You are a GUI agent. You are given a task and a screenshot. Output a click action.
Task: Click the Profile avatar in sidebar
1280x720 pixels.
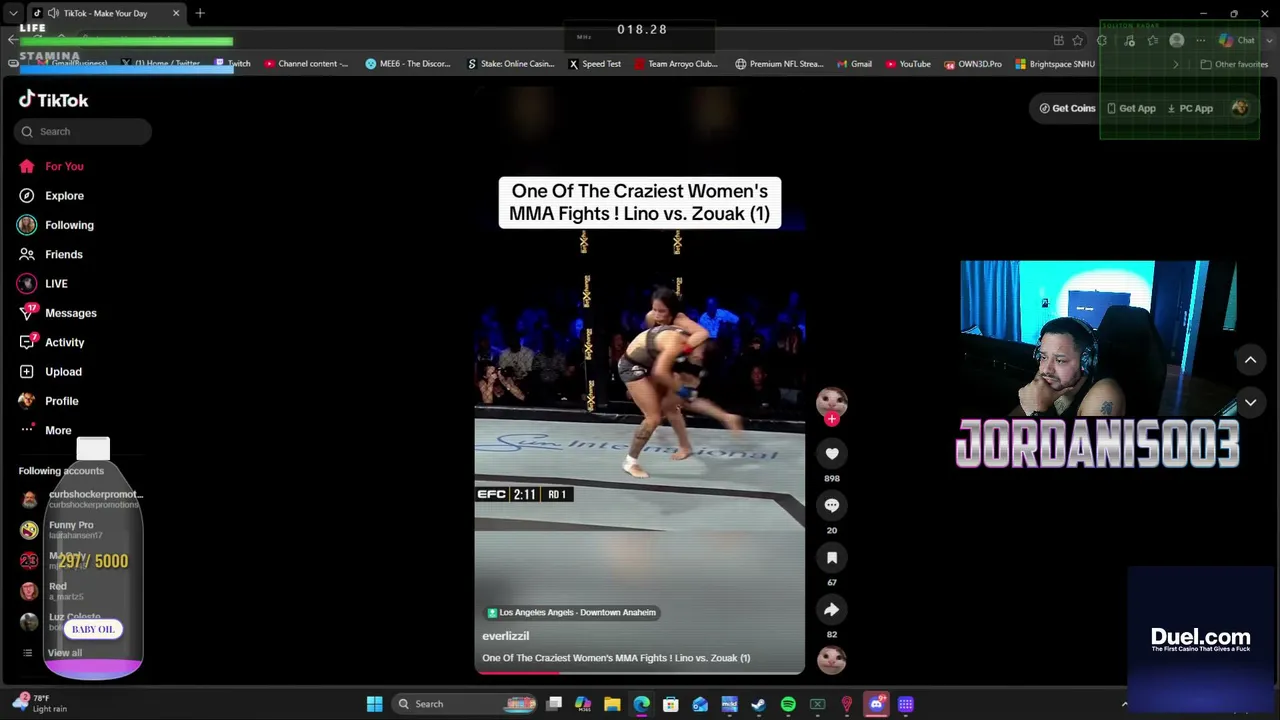(x=27, y=401)
